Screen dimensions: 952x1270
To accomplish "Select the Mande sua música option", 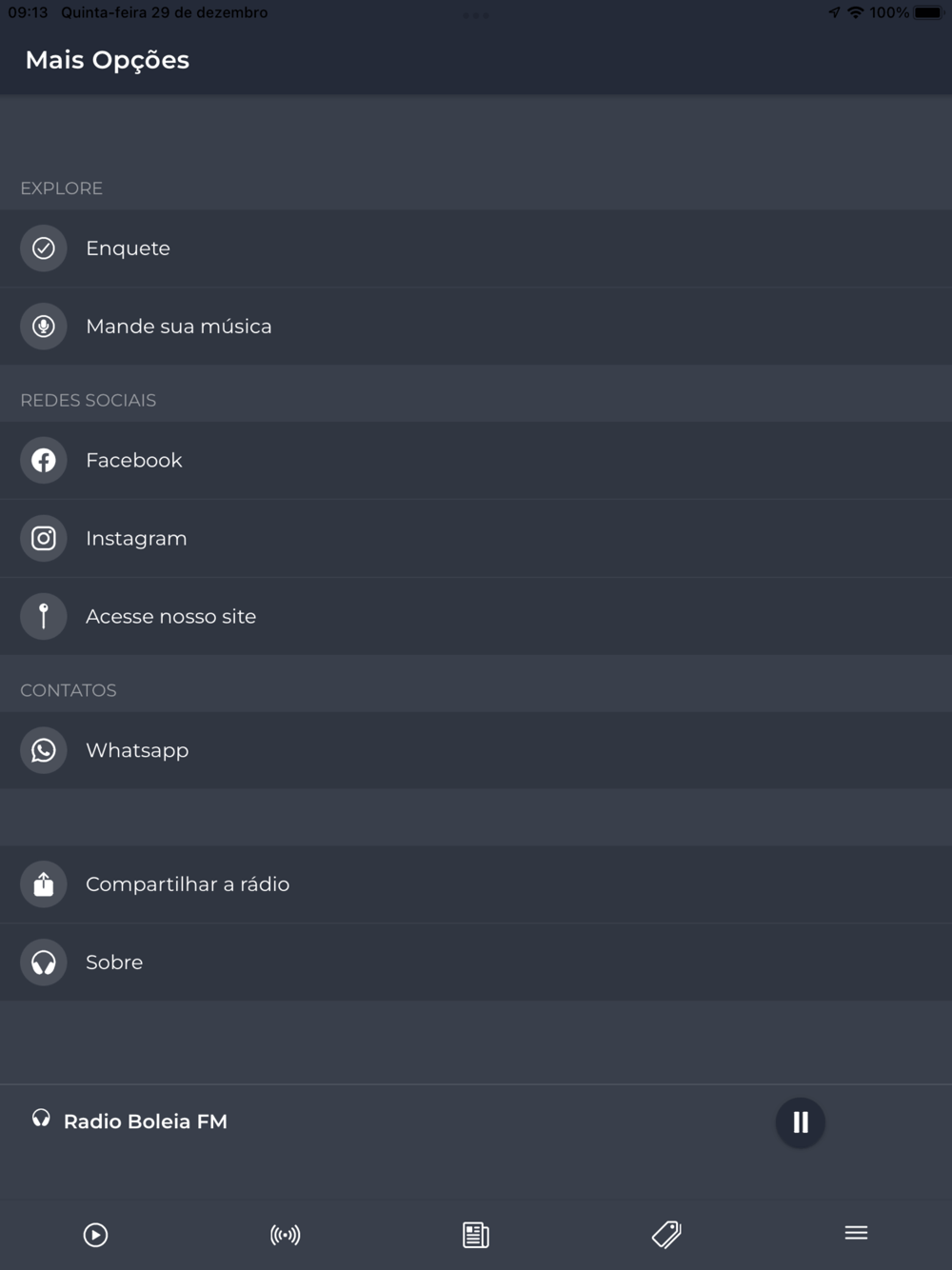I will [x=476, y=327].
